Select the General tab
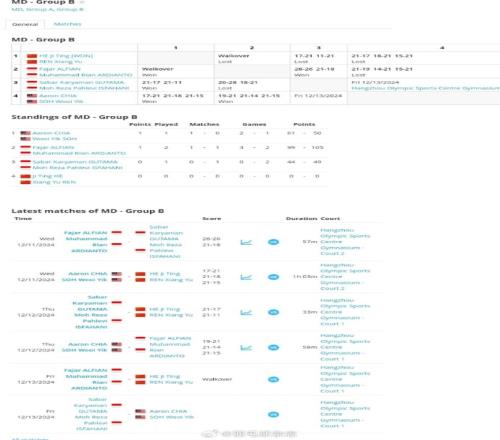This screenshot has width=500, height=440. point(25,24)
